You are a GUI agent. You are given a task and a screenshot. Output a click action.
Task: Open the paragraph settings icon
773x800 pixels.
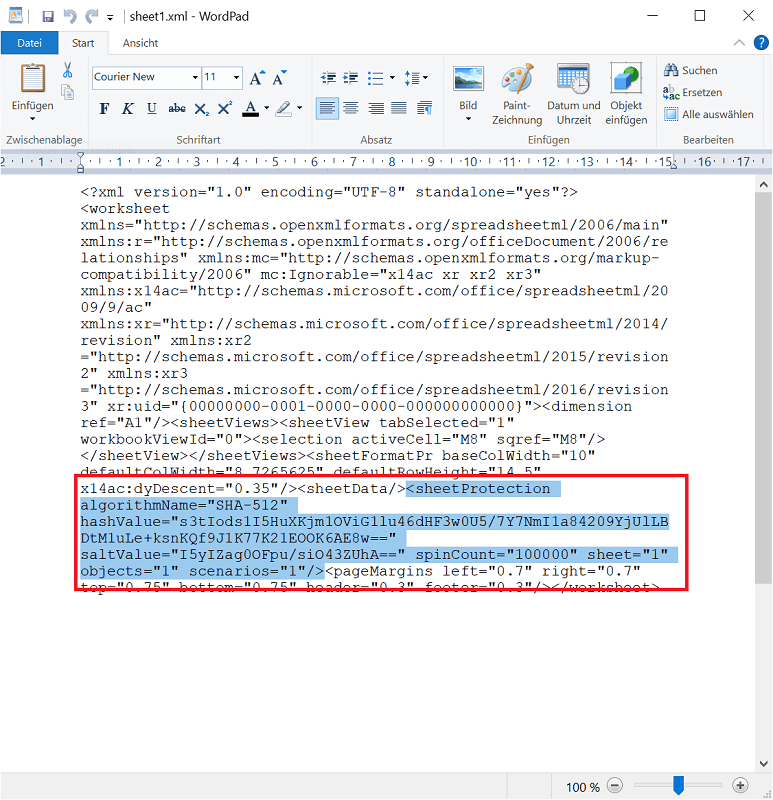pos(425,108)
